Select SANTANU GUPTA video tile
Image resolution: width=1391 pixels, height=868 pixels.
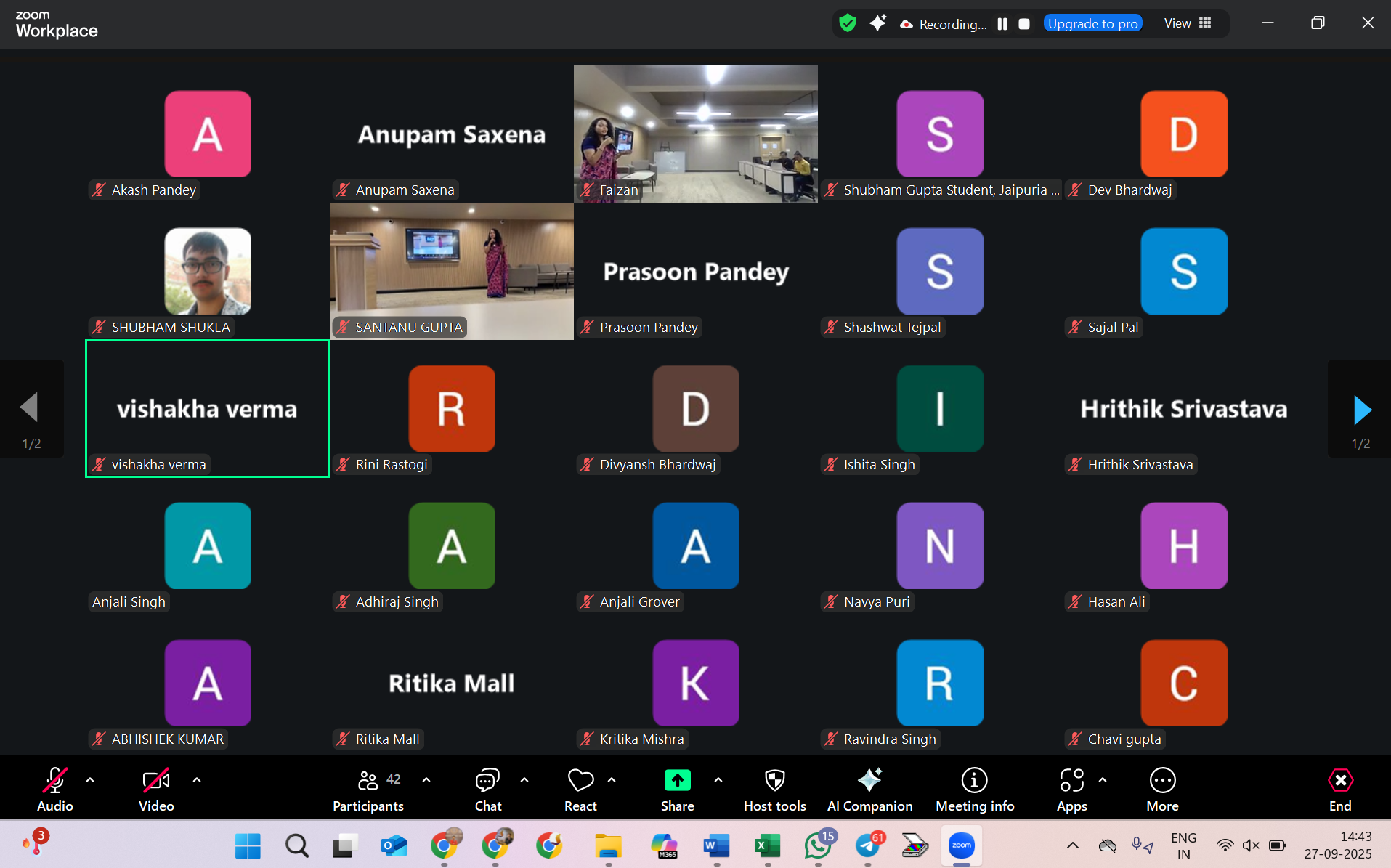tap(451, 271)
